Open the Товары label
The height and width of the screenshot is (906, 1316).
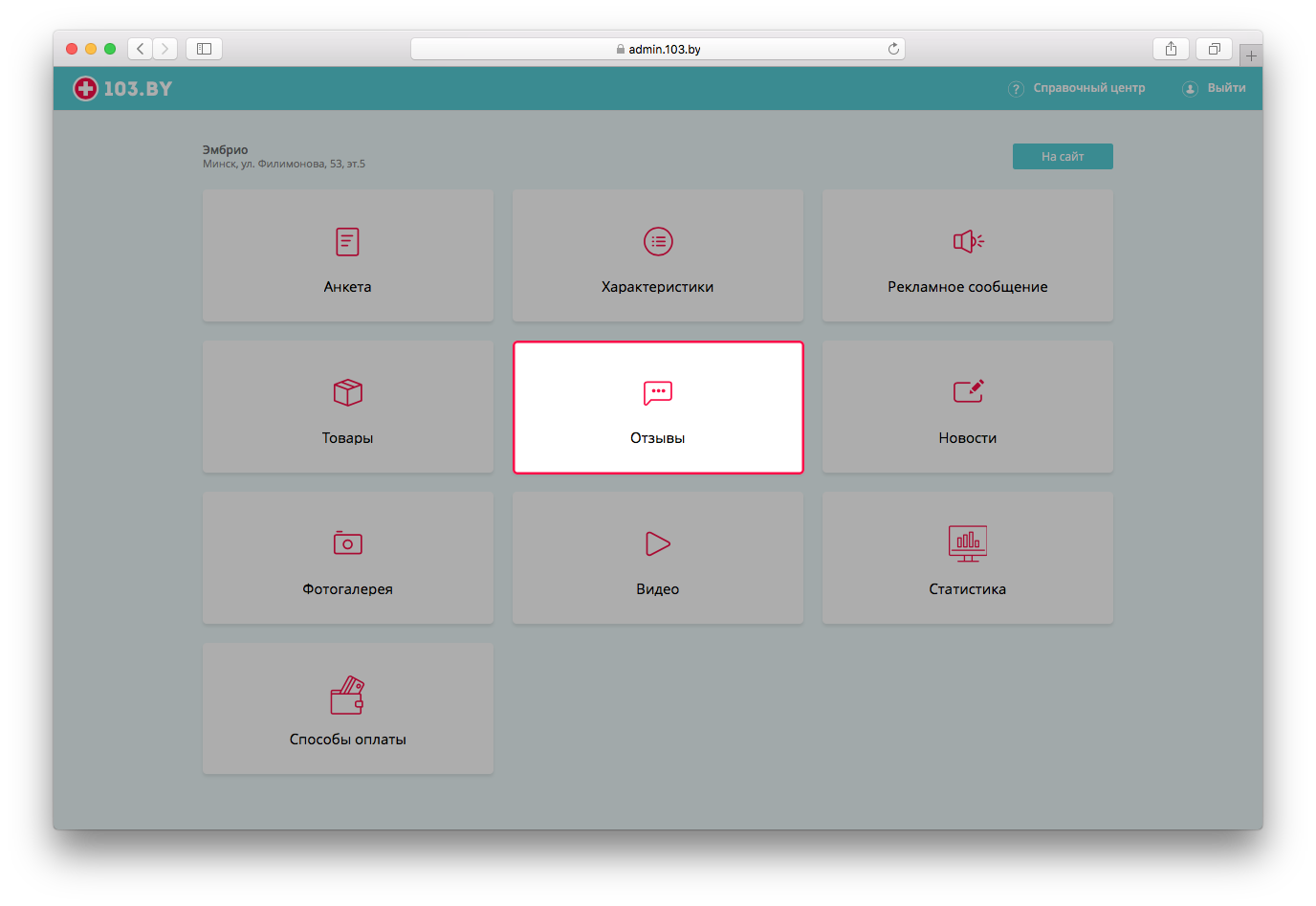347,438
